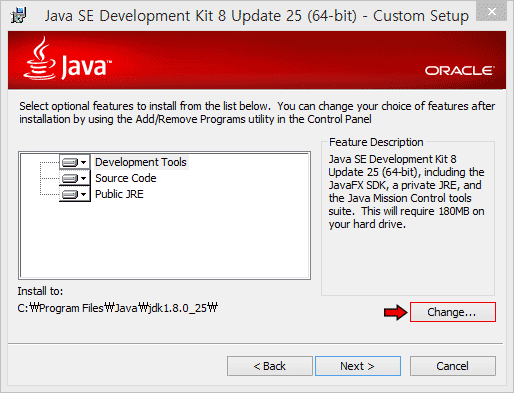Viewport: 514px width, 393px height.
Task: Open the Development Tools feature drive dropdown
Action: click(x=75, y=162)
